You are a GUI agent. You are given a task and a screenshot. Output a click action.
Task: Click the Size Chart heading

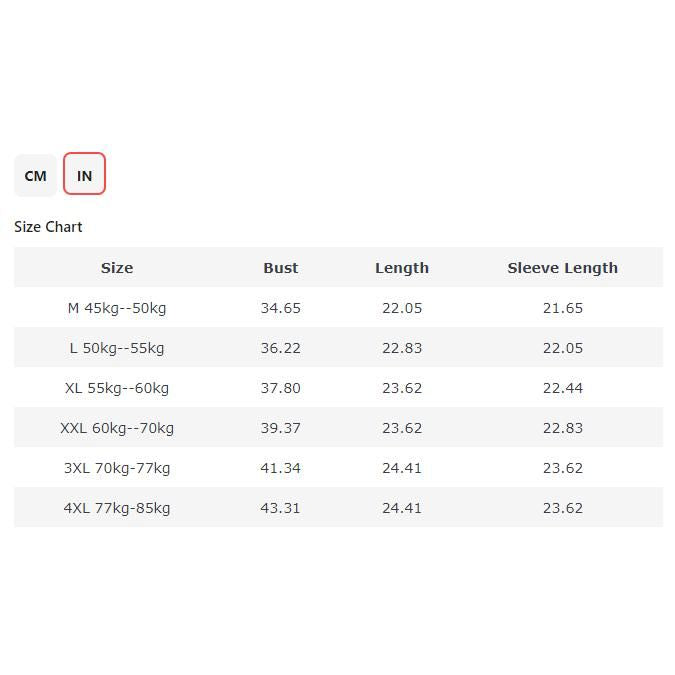(x=48, y=227)
